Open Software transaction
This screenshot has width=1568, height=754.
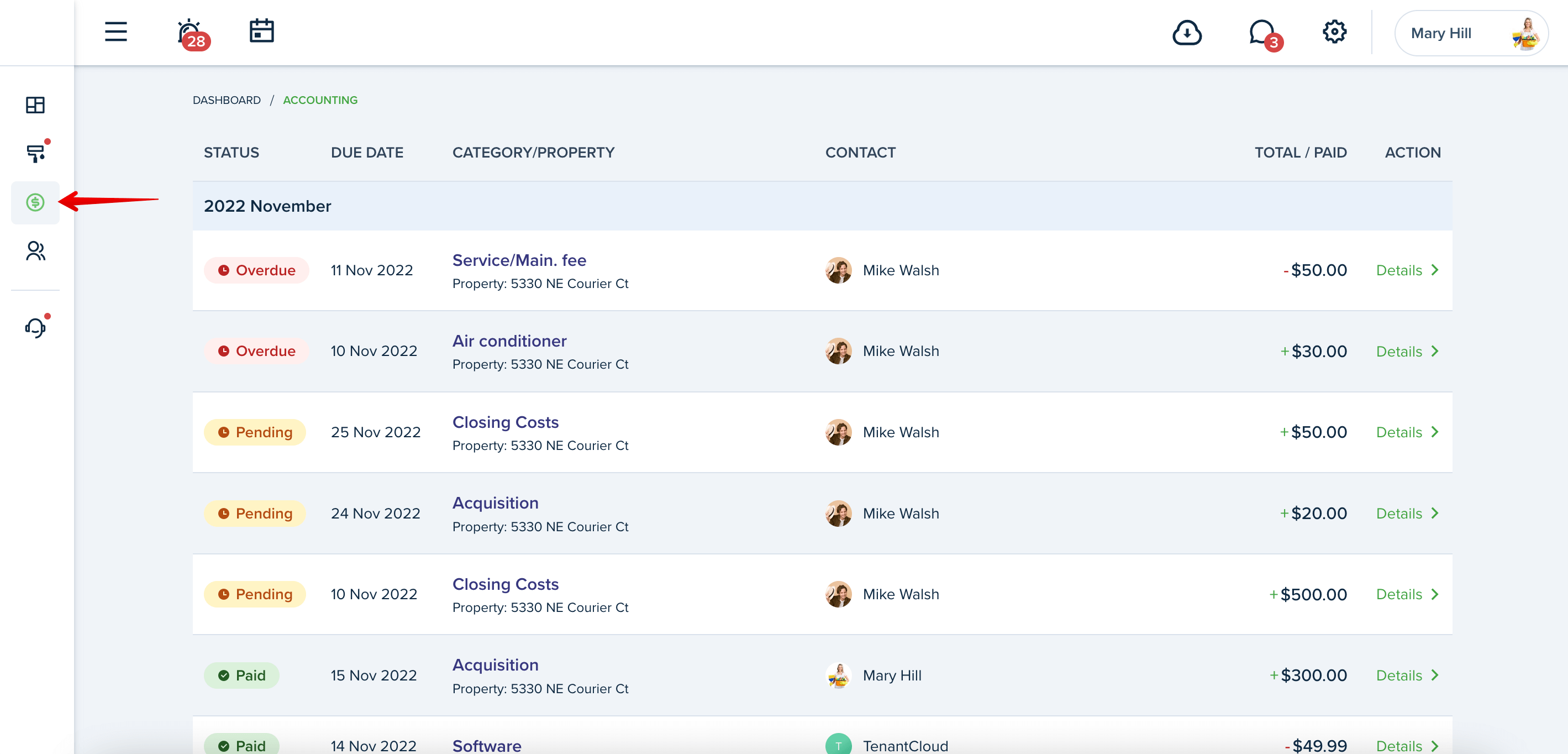pos(487,746)
